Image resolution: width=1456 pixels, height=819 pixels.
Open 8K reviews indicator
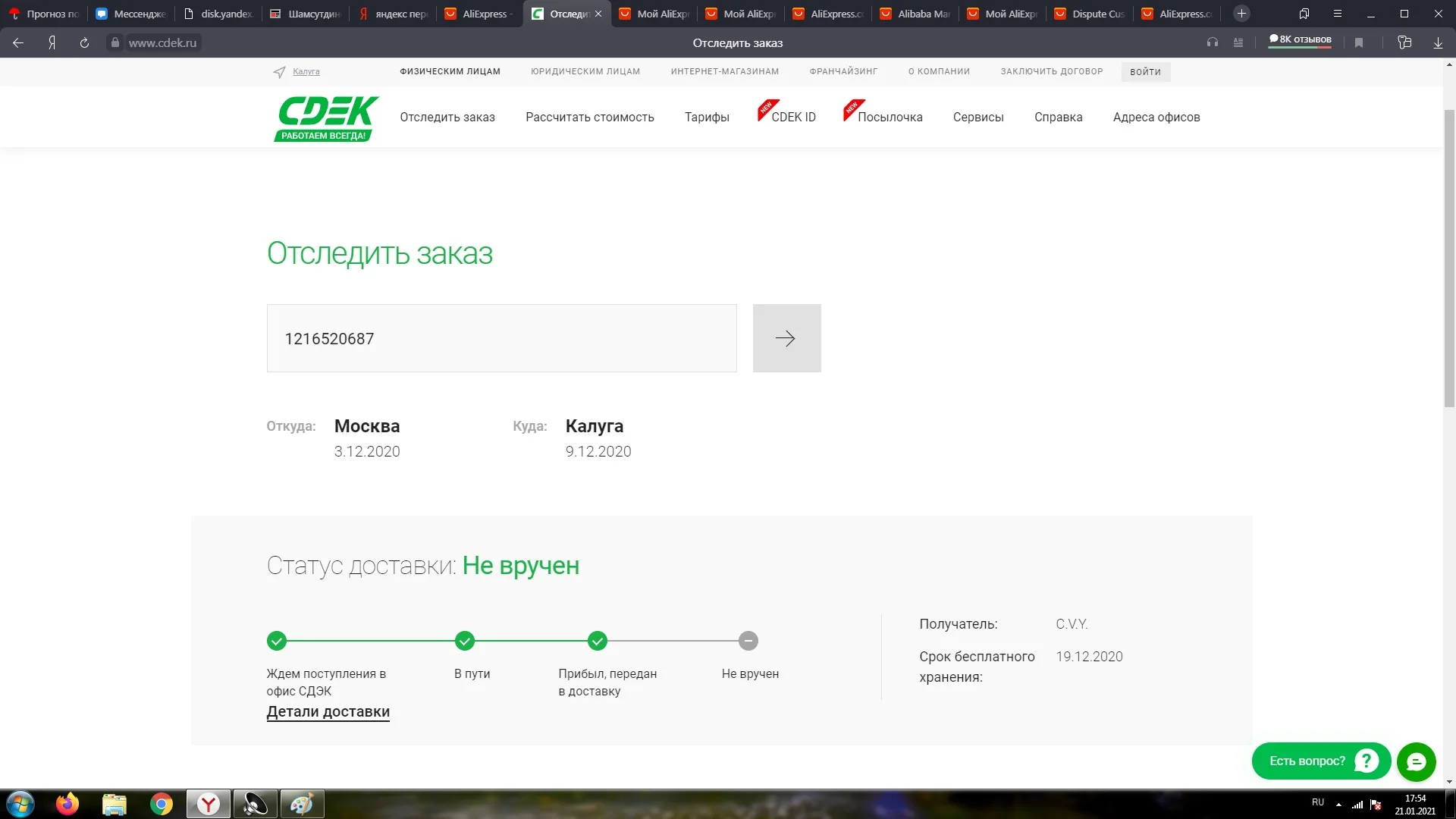[1301, 40]
